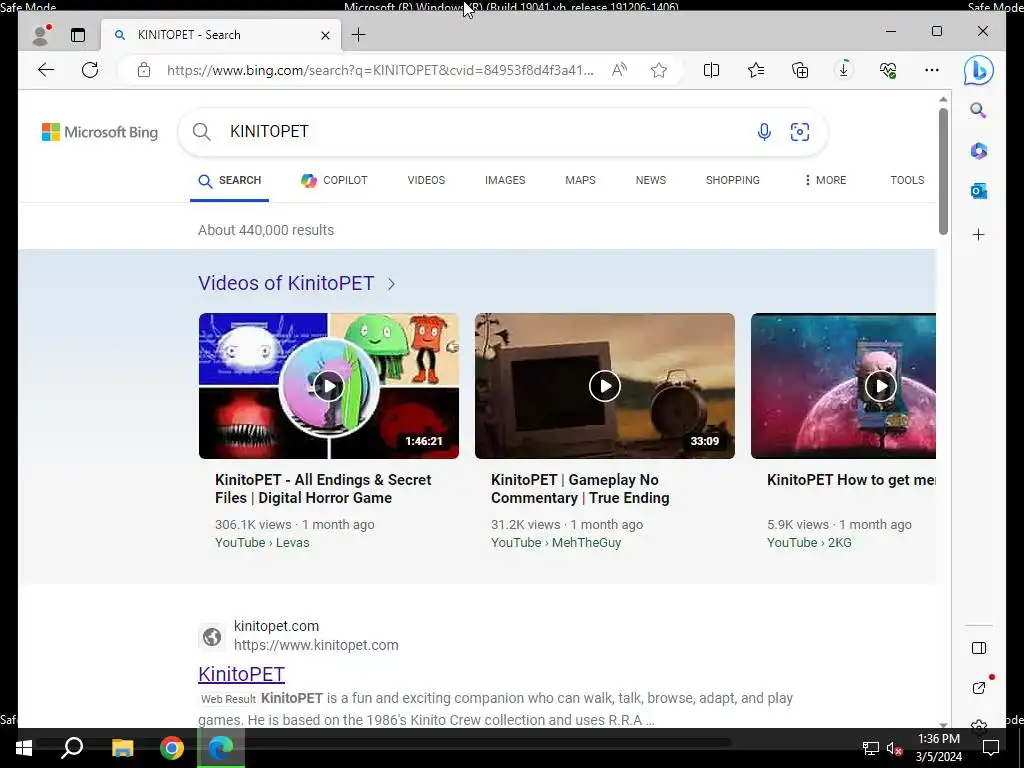The image size is (1024, 768).
Task: Open Downloads panel
Action: tap(844, 70)
